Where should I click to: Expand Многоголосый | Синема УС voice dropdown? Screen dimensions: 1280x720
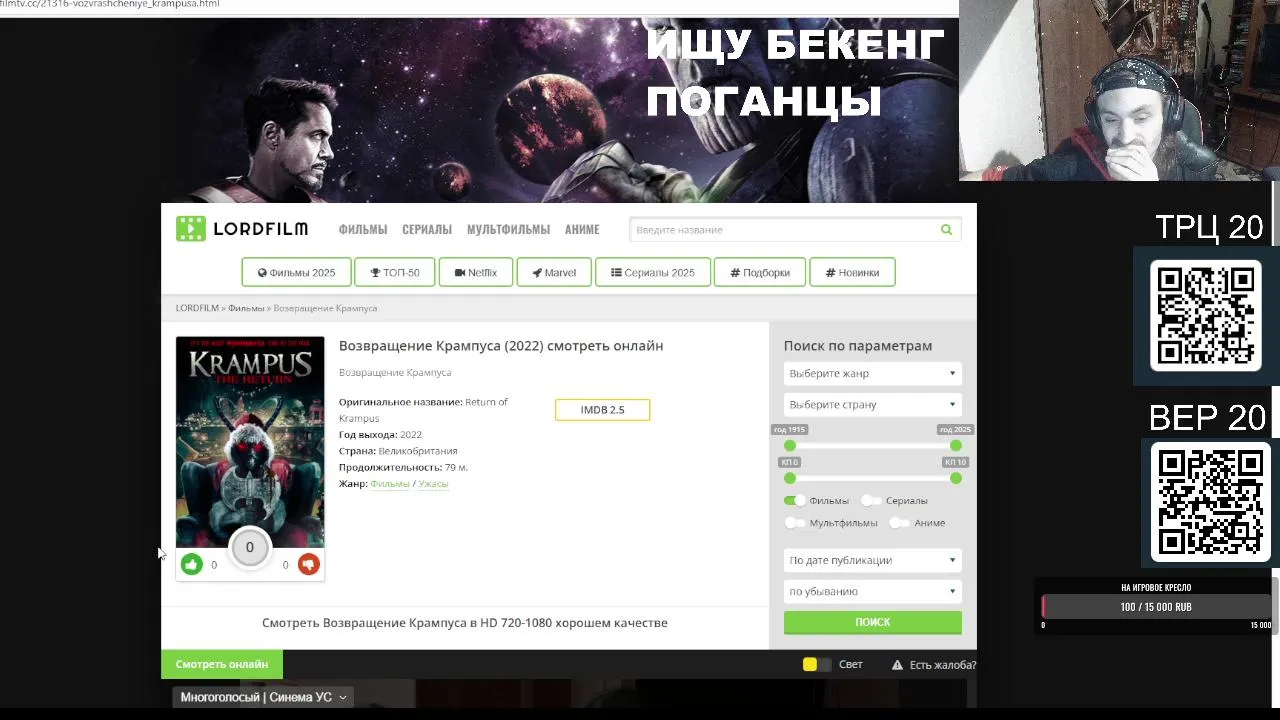264,697
